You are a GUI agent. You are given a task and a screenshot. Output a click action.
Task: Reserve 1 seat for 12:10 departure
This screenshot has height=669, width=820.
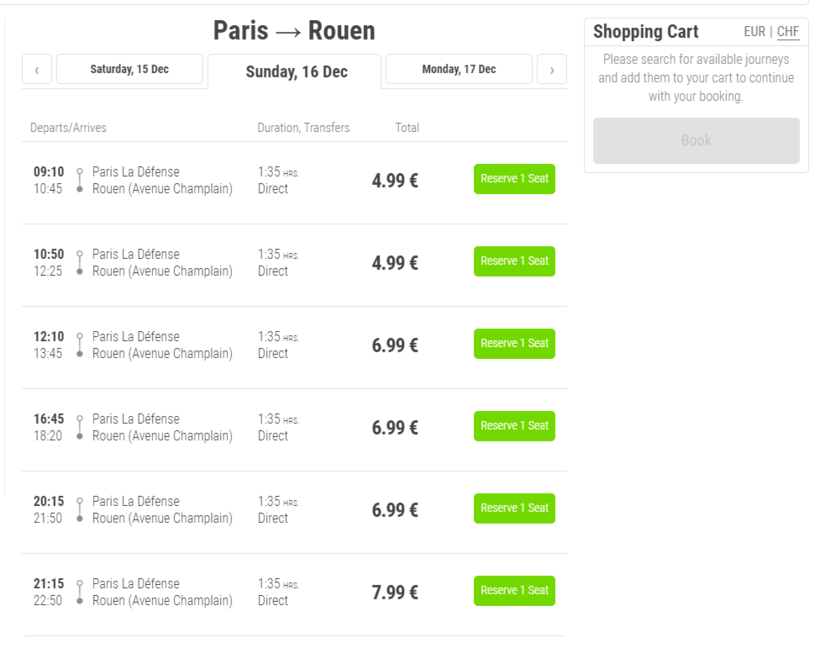(514, 344)
